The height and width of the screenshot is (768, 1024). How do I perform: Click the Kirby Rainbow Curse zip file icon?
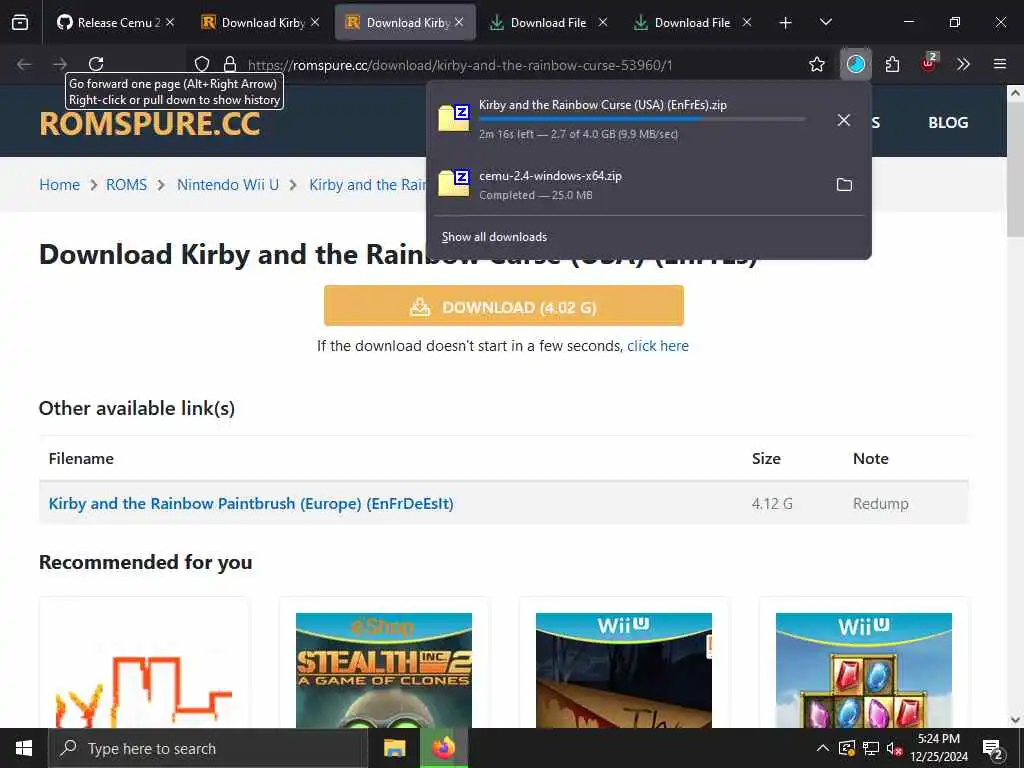pos(454,118)
